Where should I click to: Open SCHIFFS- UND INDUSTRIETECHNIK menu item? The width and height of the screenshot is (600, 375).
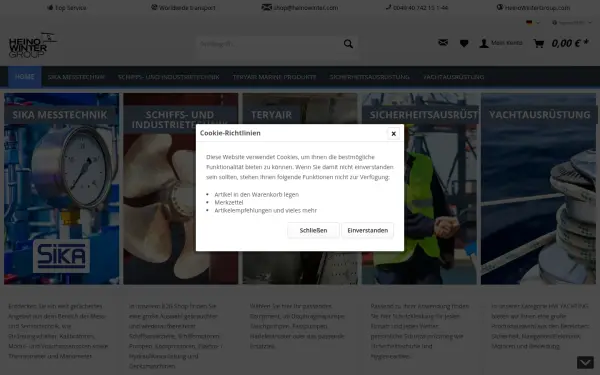(x=169, y=77)
